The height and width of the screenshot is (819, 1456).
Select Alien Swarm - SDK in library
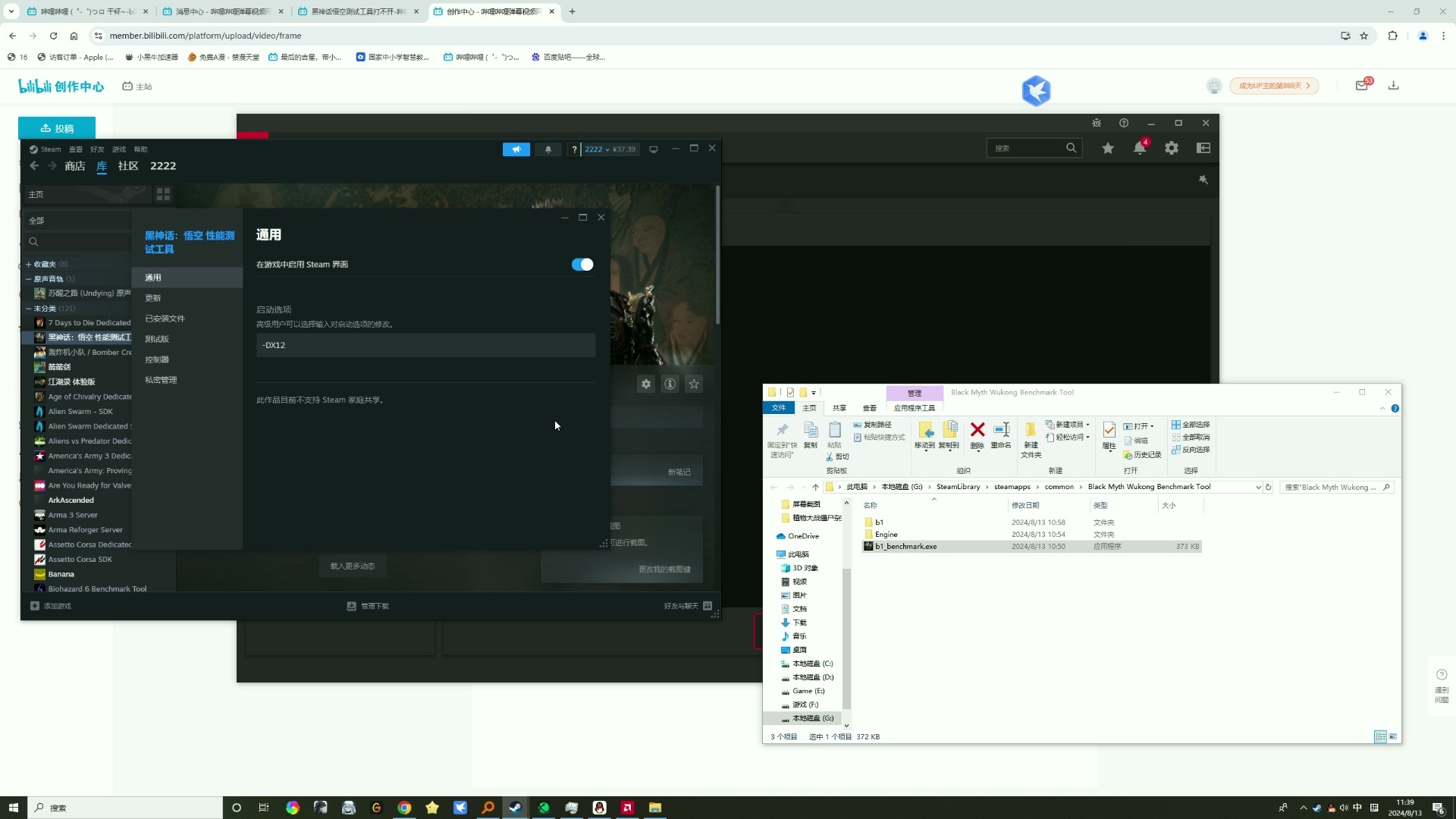pos(80,412)
